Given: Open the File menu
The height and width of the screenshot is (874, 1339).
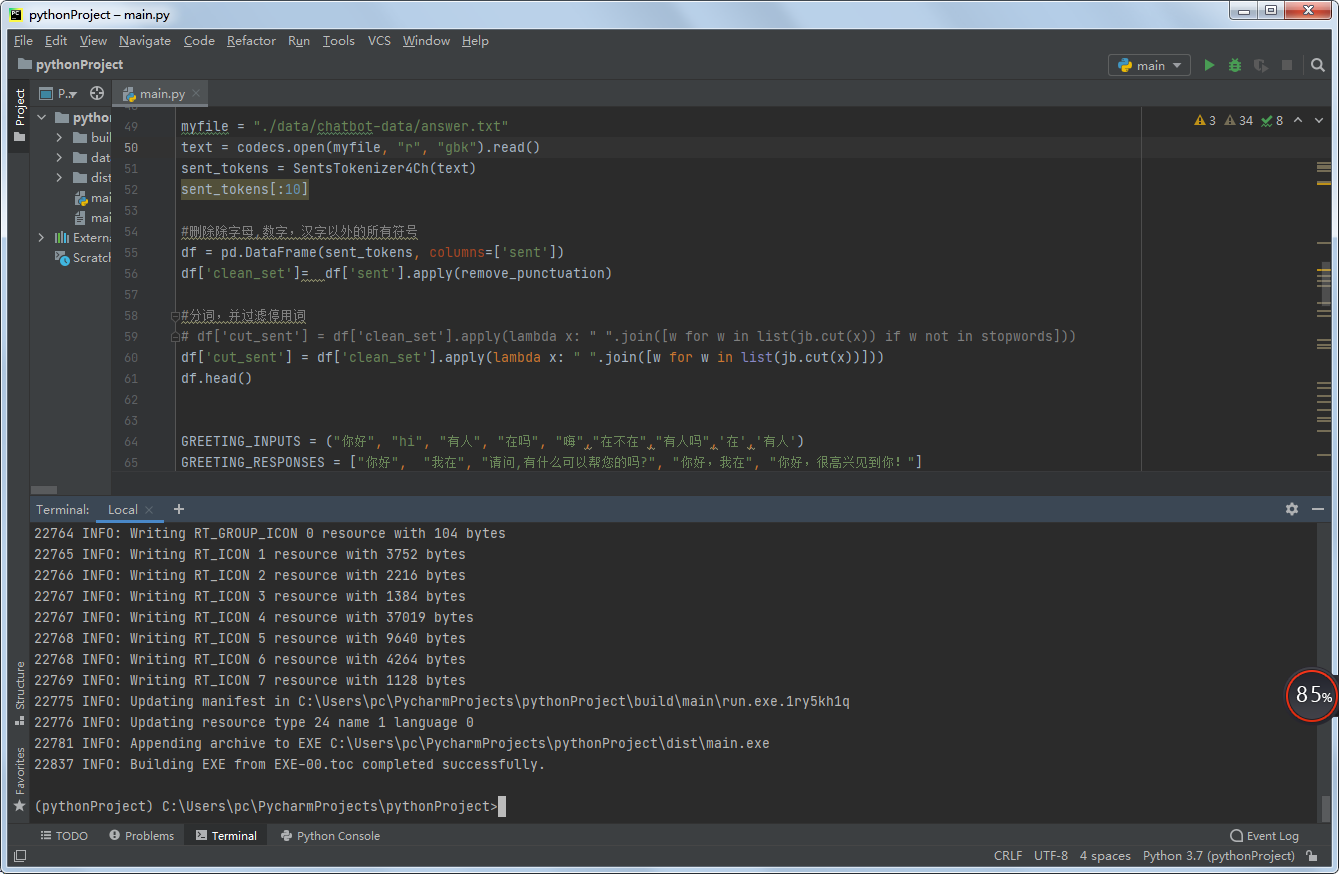Looking at the screenshot, I should [23, 41].
